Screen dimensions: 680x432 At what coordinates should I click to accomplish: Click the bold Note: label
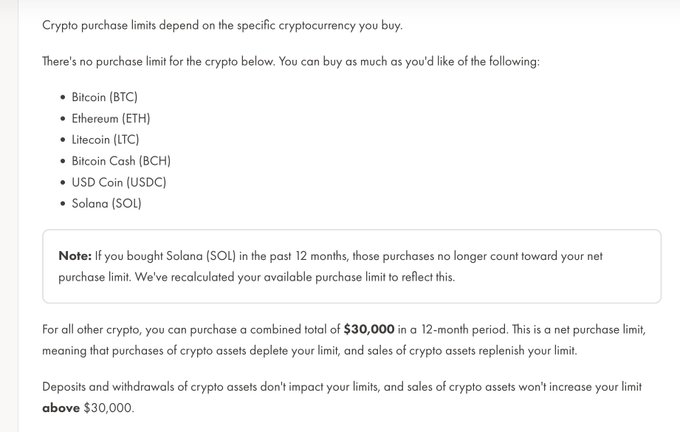click(x=75, y=256)
